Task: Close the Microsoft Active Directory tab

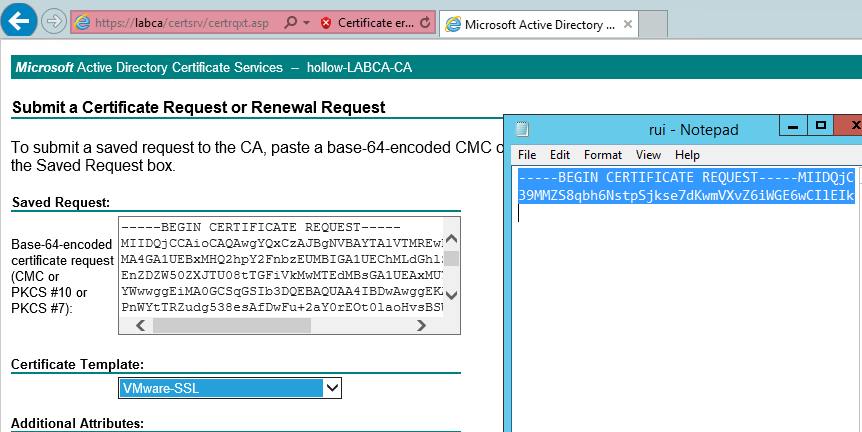Action: click(626, 22)
